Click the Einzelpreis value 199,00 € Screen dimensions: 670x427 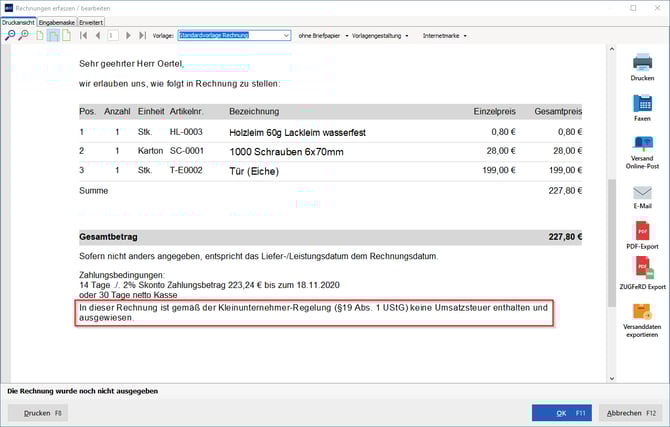[499, 170]
